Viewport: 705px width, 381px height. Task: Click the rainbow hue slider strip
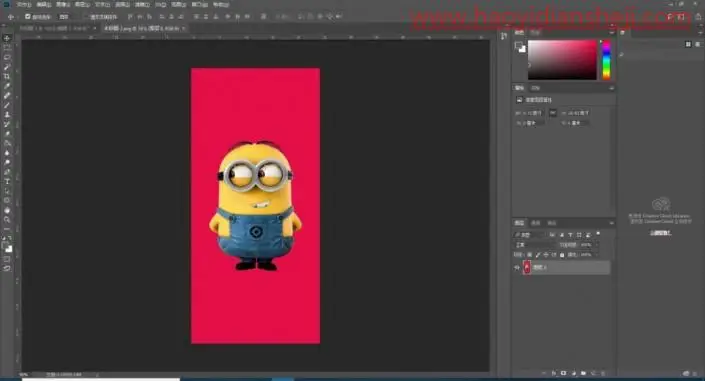[606, 60]
